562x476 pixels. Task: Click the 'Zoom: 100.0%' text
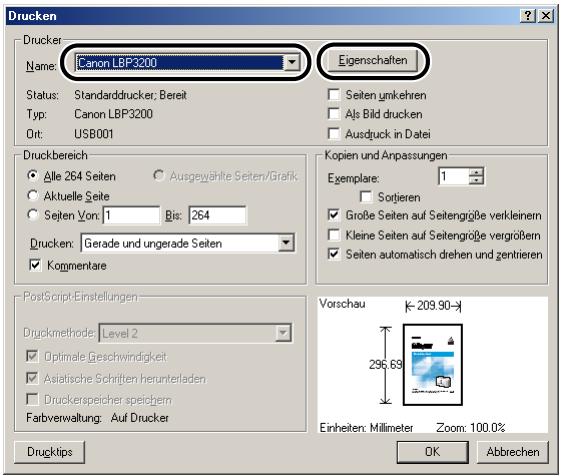coord(470,428)
